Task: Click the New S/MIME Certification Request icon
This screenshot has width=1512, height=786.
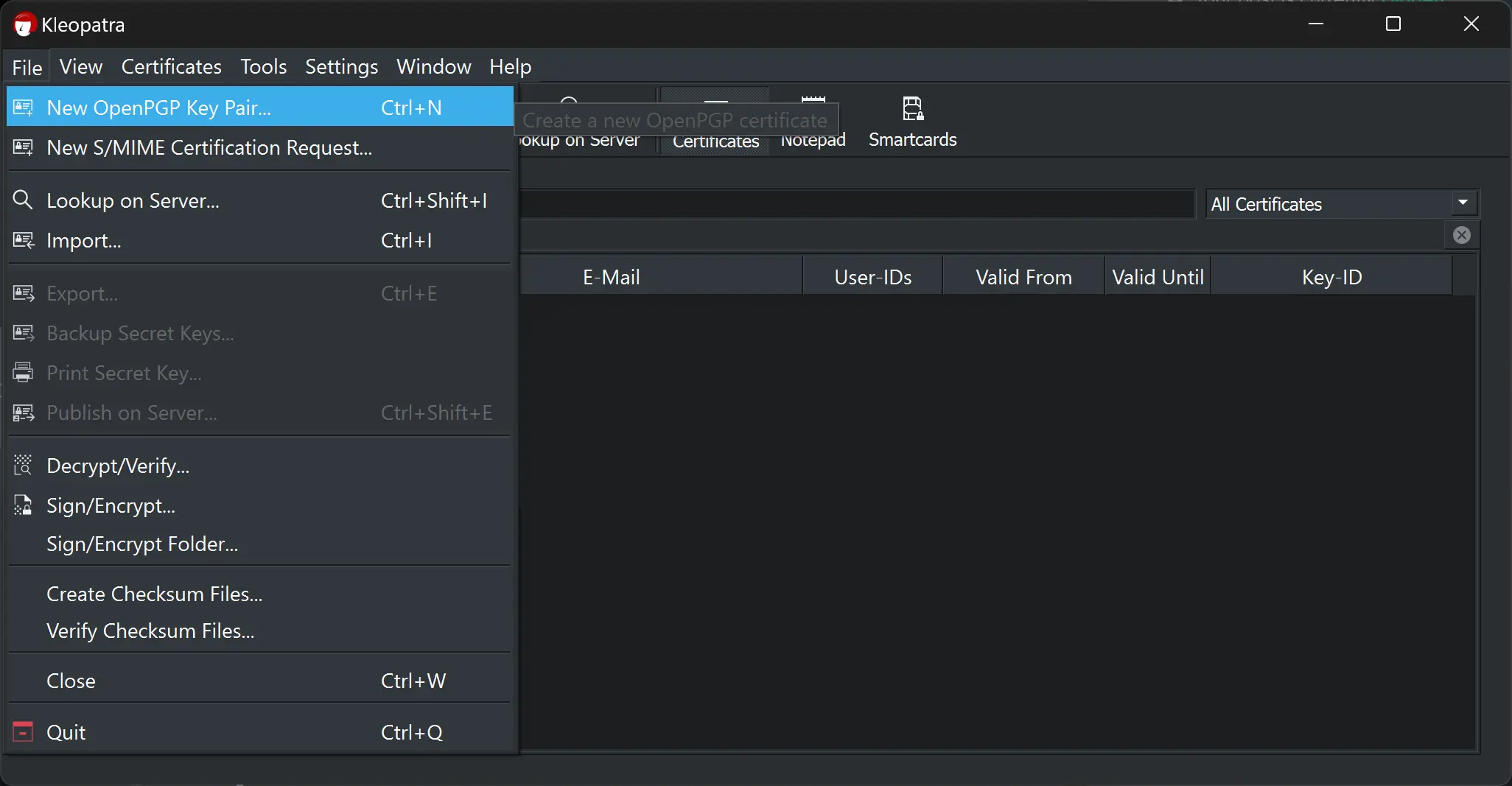Action: [23, 147]
